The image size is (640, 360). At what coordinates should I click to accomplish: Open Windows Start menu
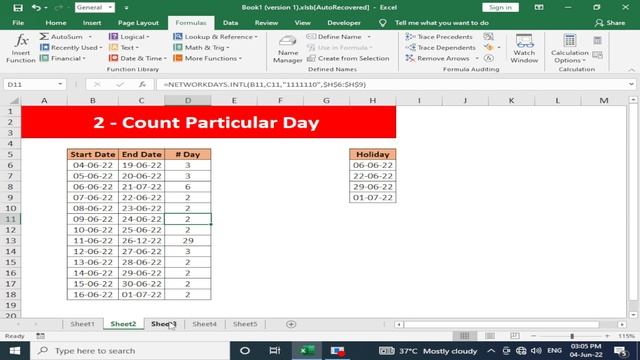click(15, 351)
